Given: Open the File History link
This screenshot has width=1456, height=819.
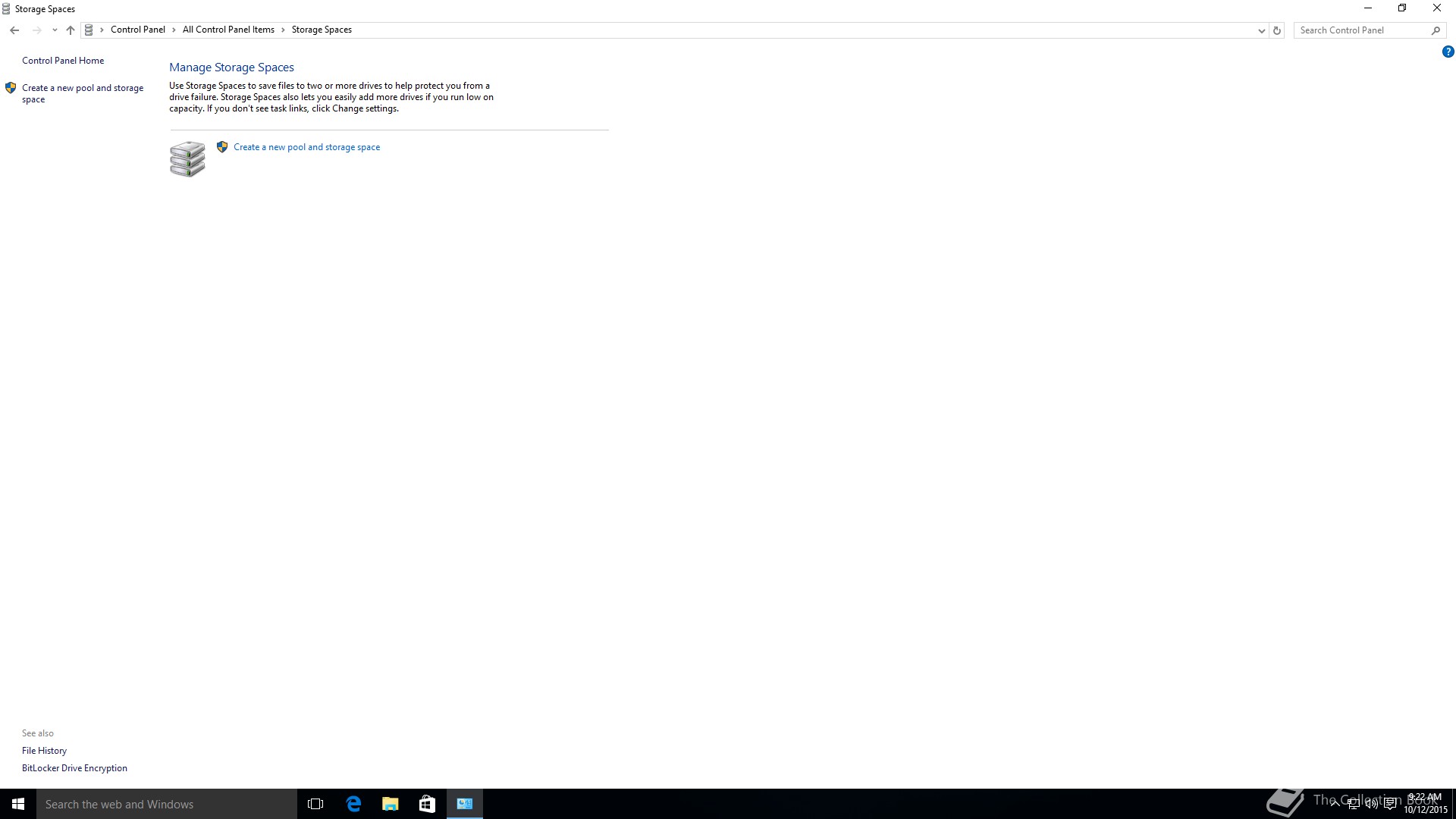Looking at the screenshot, I should (44, 751).
